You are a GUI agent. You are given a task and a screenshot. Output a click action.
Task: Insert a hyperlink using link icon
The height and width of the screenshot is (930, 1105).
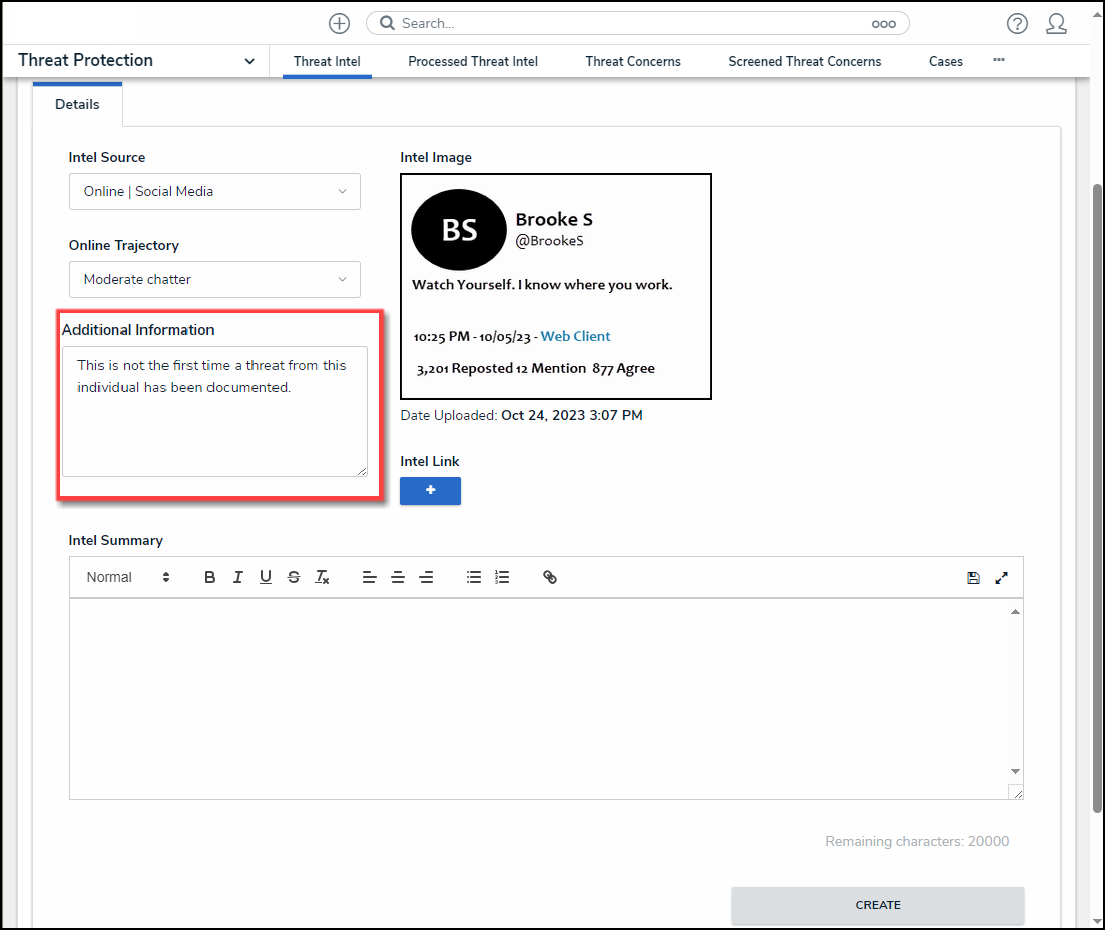[x=550, y=577]
